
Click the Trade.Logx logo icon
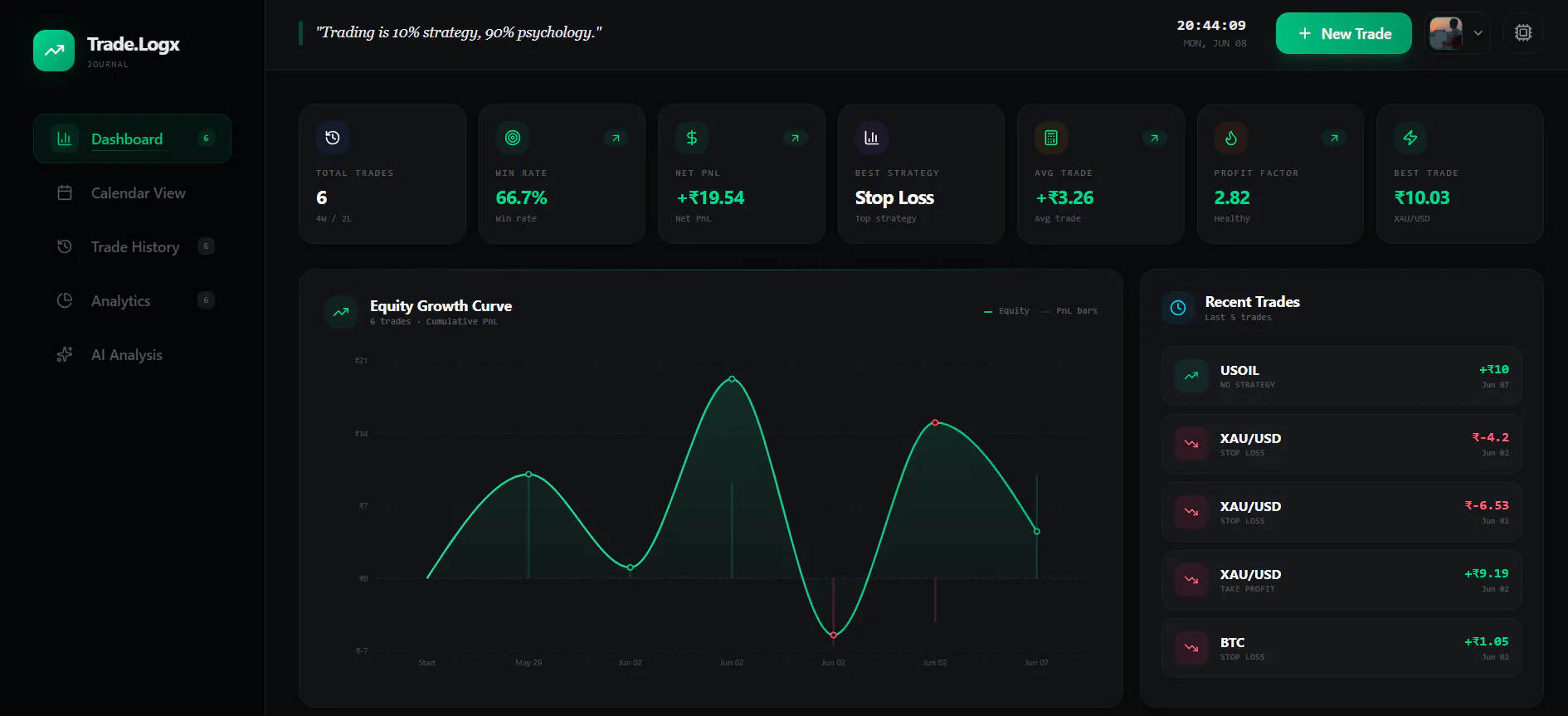pos(54,51)
